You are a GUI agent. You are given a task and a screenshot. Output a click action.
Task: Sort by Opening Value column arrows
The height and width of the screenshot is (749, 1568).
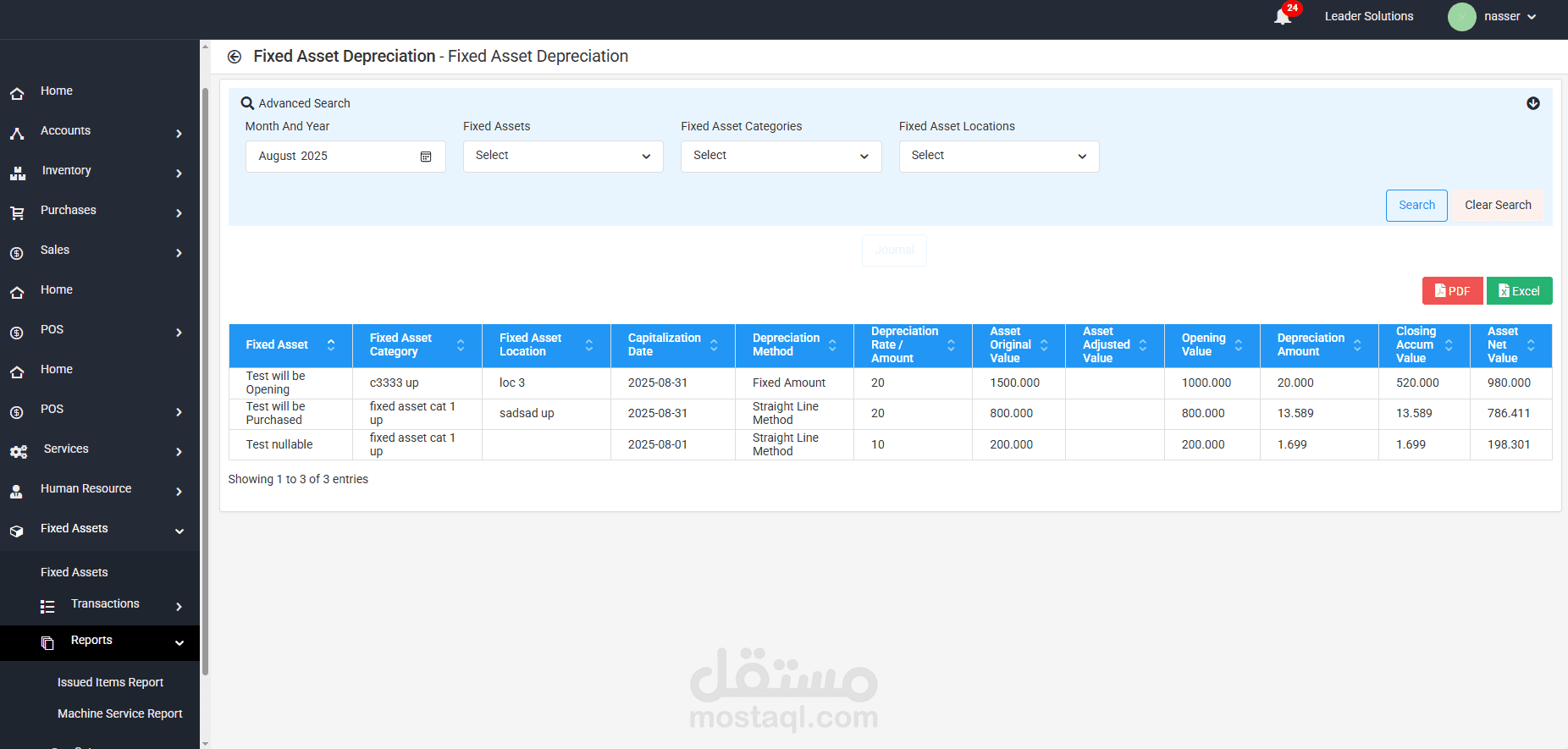[x=1239, y=344]
